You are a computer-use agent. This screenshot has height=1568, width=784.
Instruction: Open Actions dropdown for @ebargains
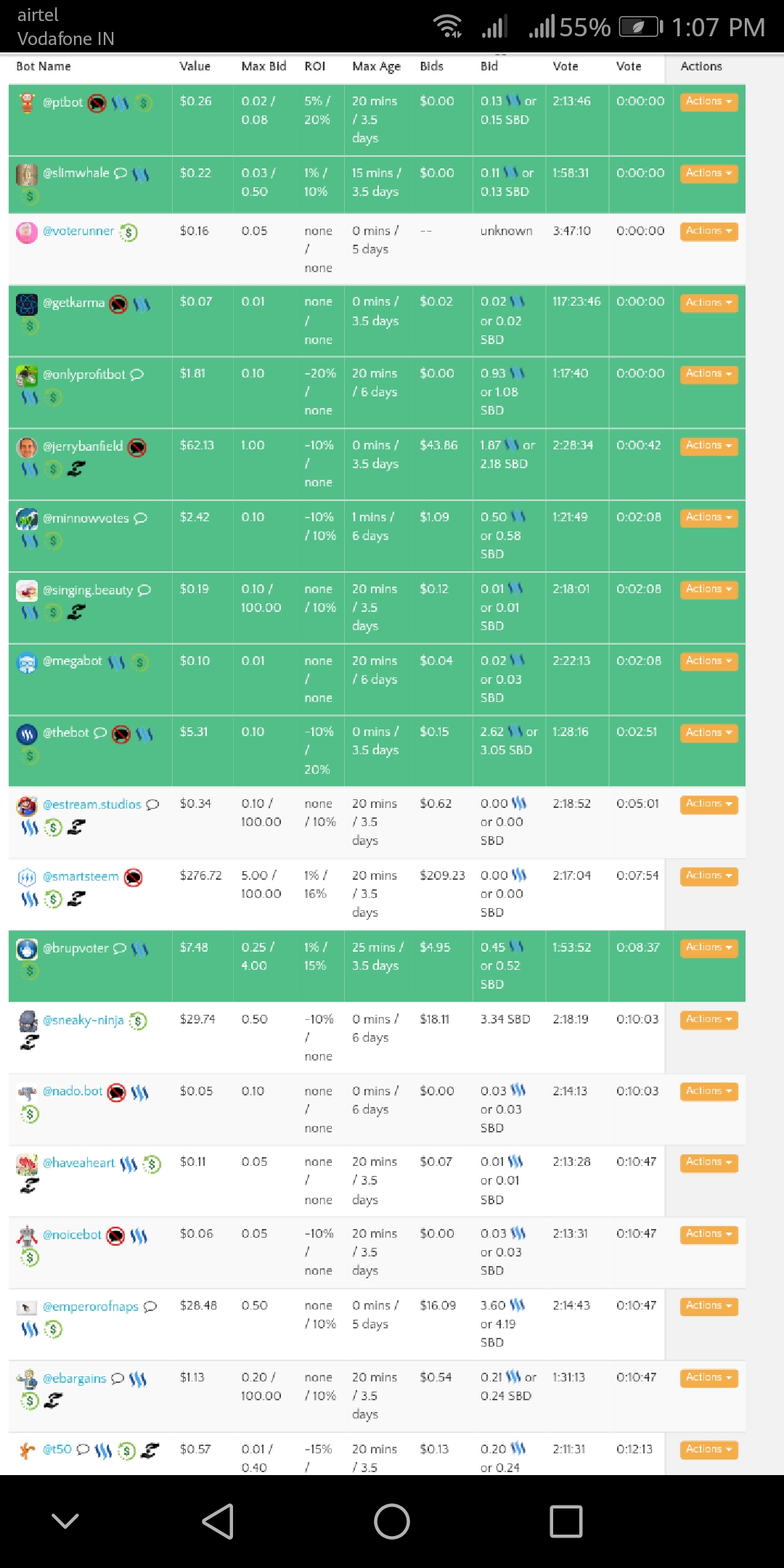(709, 1378)
